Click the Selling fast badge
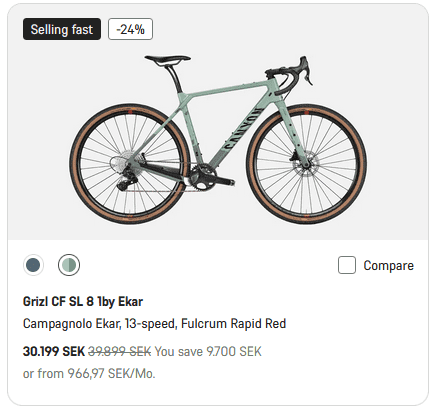Image resolution: width=436 pixels, height=417 pixels. coord(62,29)
